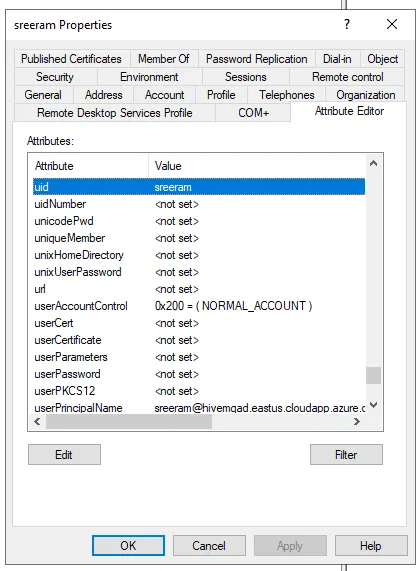Viewport: 420px width, 571px height.
Task: Open the Published Certificates tab
Action: click(x=71, y=59)
